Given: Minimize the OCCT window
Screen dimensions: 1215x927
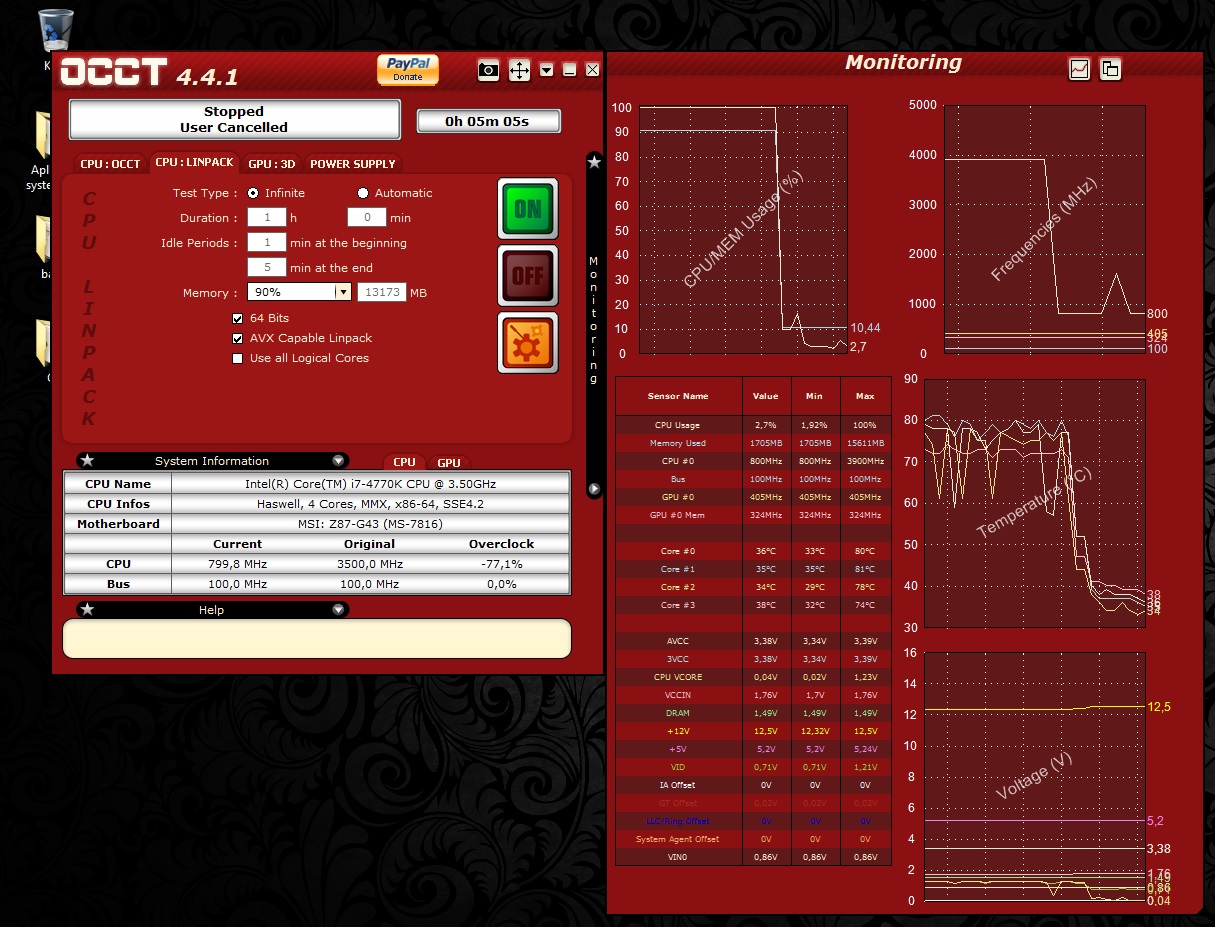Looking at the screenshot, I should [x=570, y=70].
